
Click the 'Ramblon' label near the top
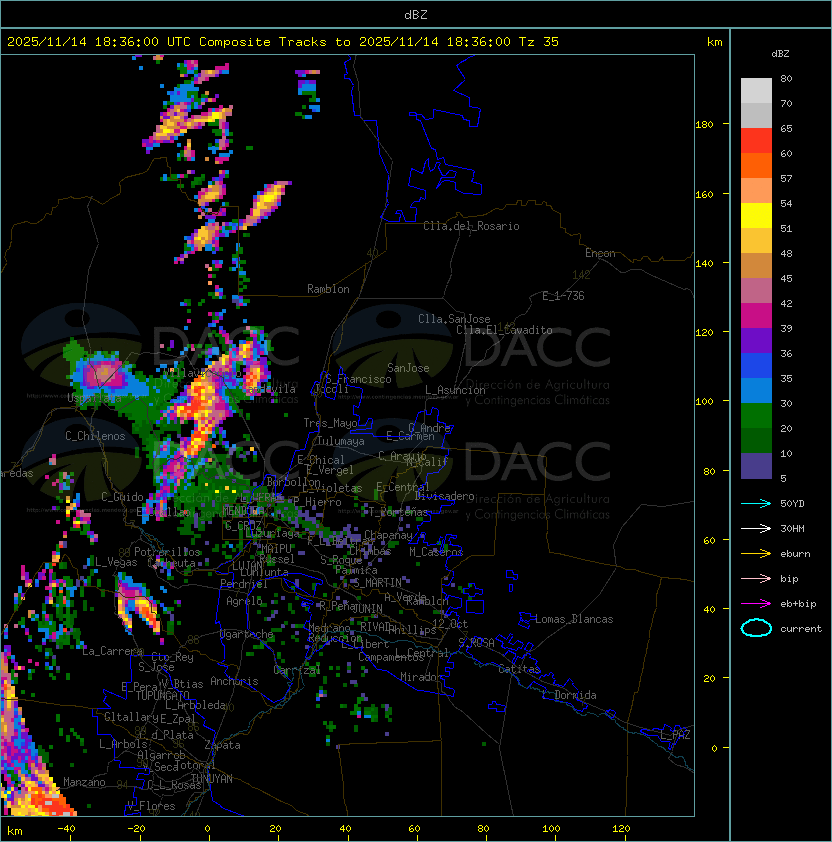coord(328,289)
